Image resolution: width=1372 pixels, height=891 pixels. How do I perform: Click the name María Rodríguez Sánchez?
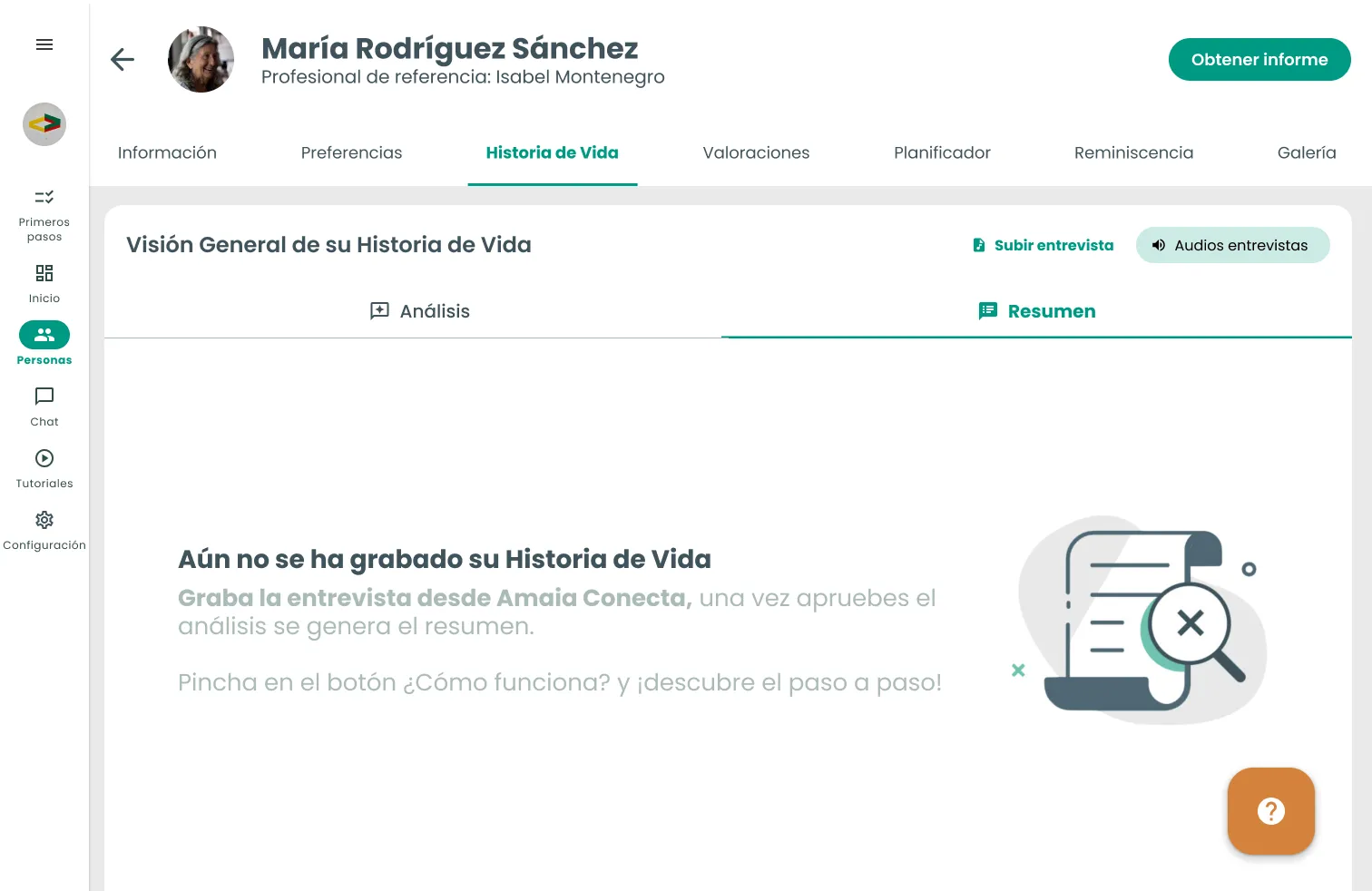click(x=450, y=48)
